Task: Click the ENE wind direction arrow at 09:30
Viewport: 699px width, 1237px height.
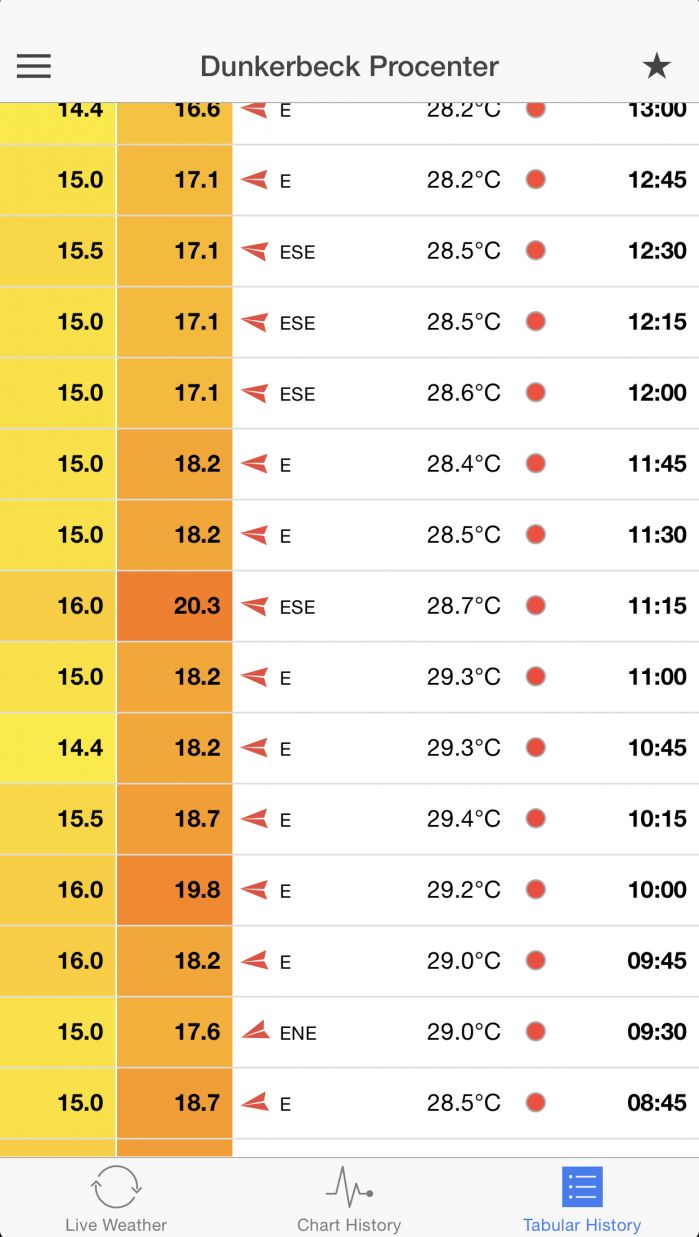Action: 256,1031
